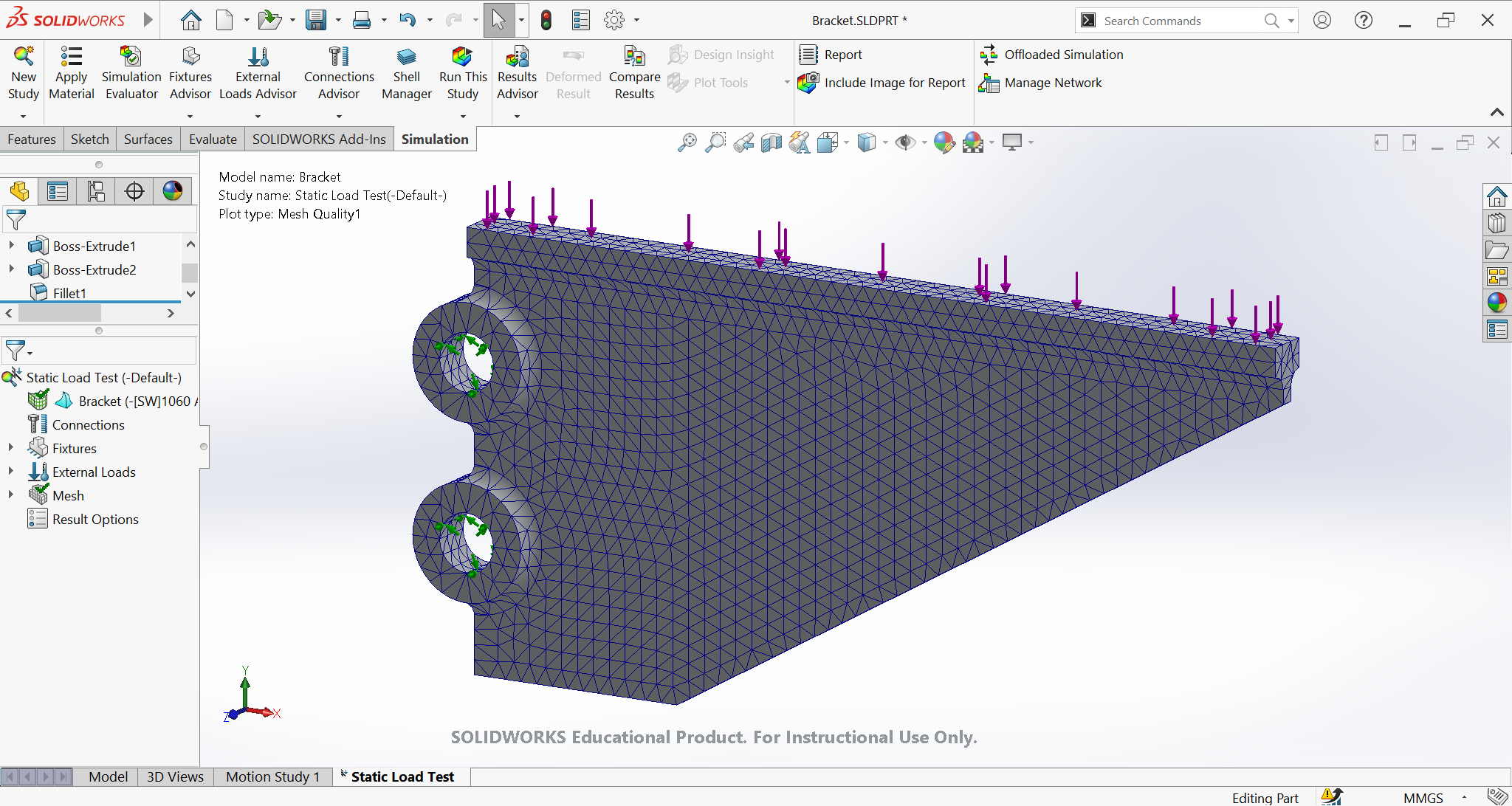Click Compare Results icon

click(x=634, y=57)
